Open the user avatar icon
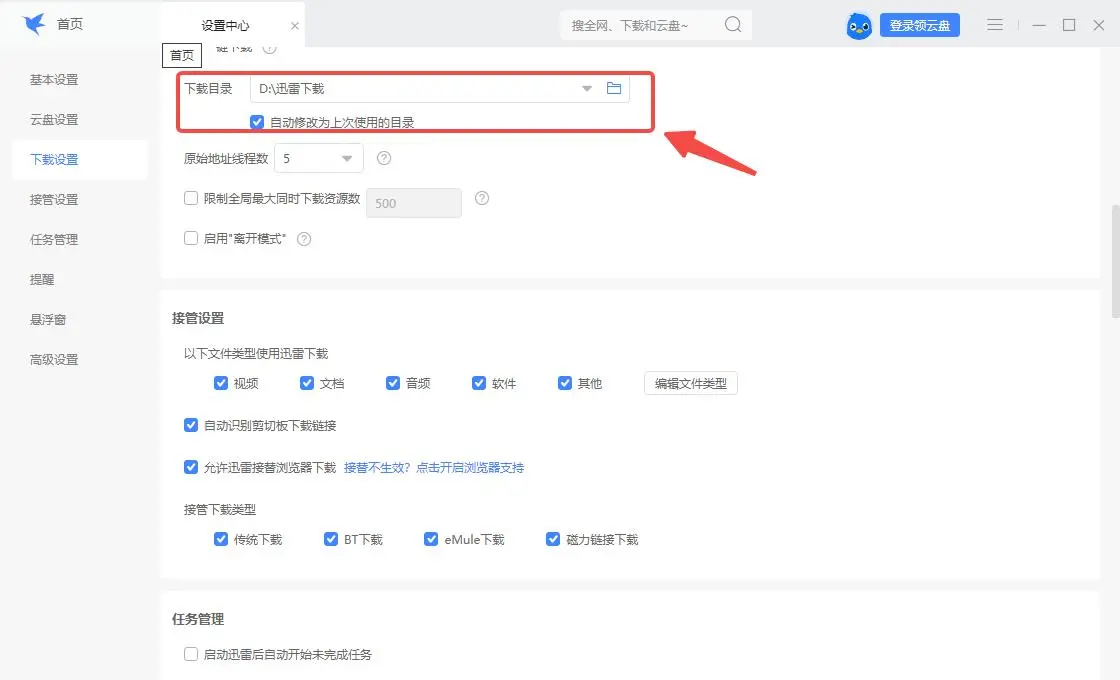The height and width of the screenshot is (680, 1120). coord(859,26)
